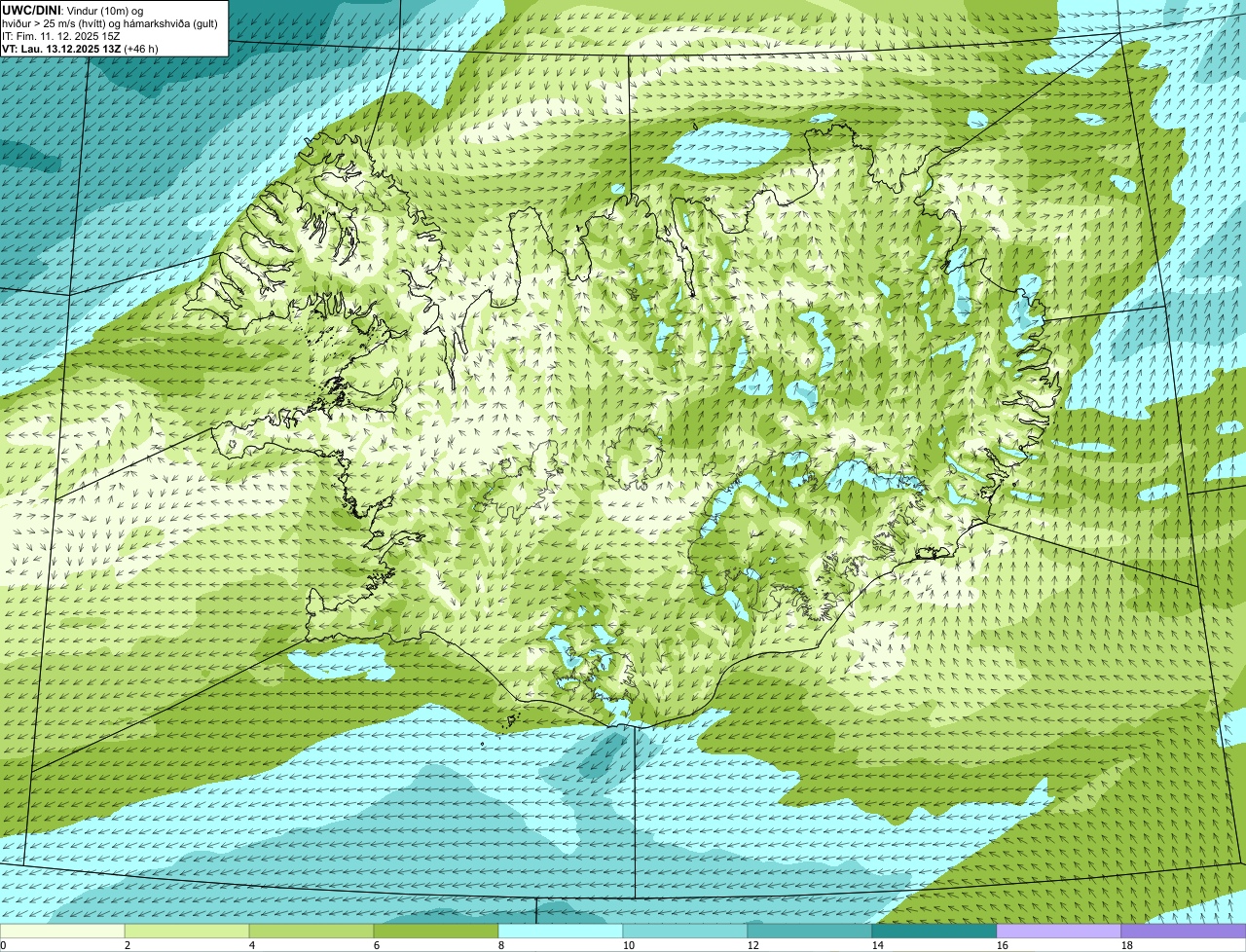Click the purple legend swatch above 18 m/s
Screen dimensions: 1246x952
coord(1184,932)
